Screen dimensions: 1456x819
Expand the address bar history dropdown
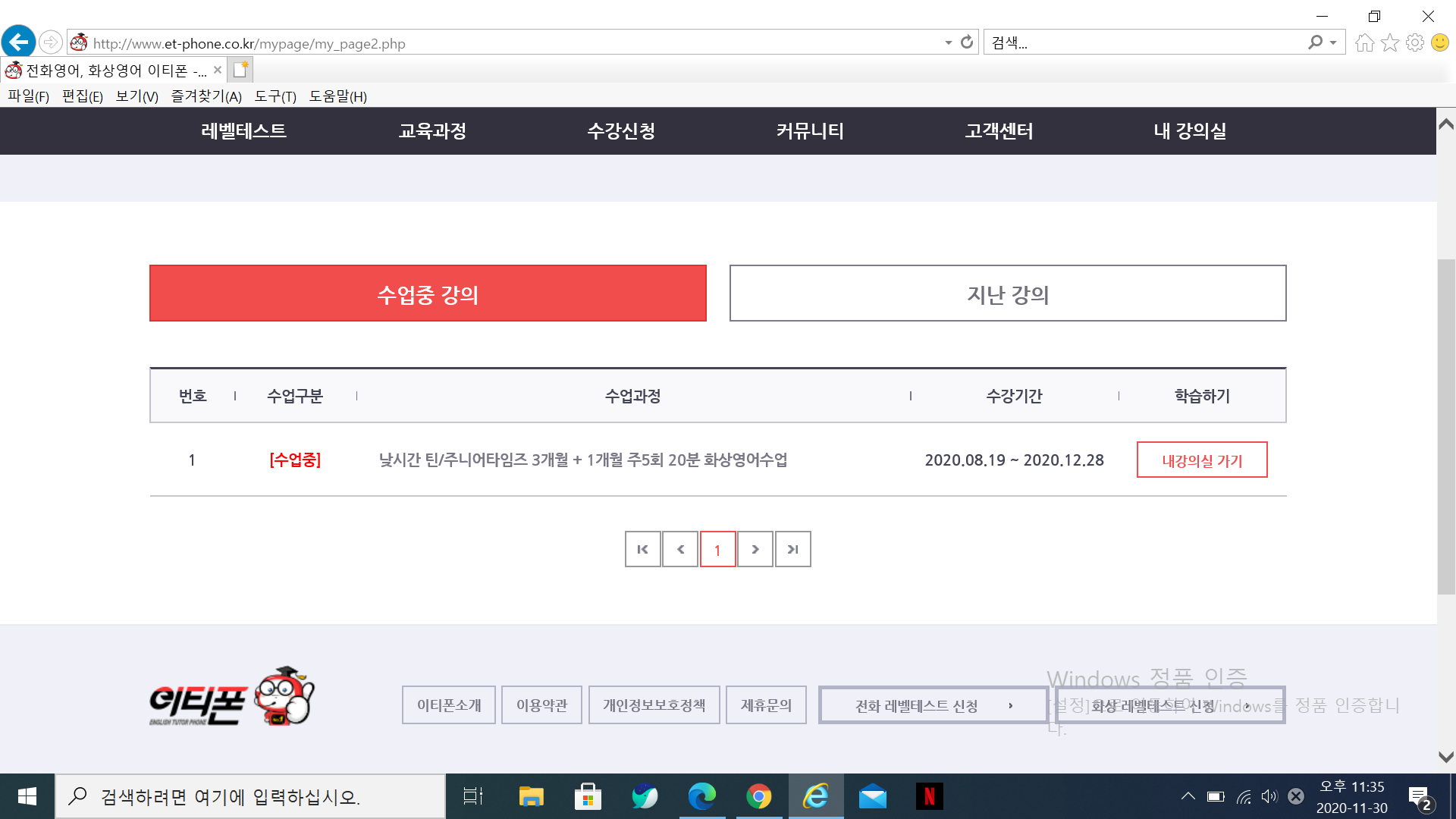(948, 42)
